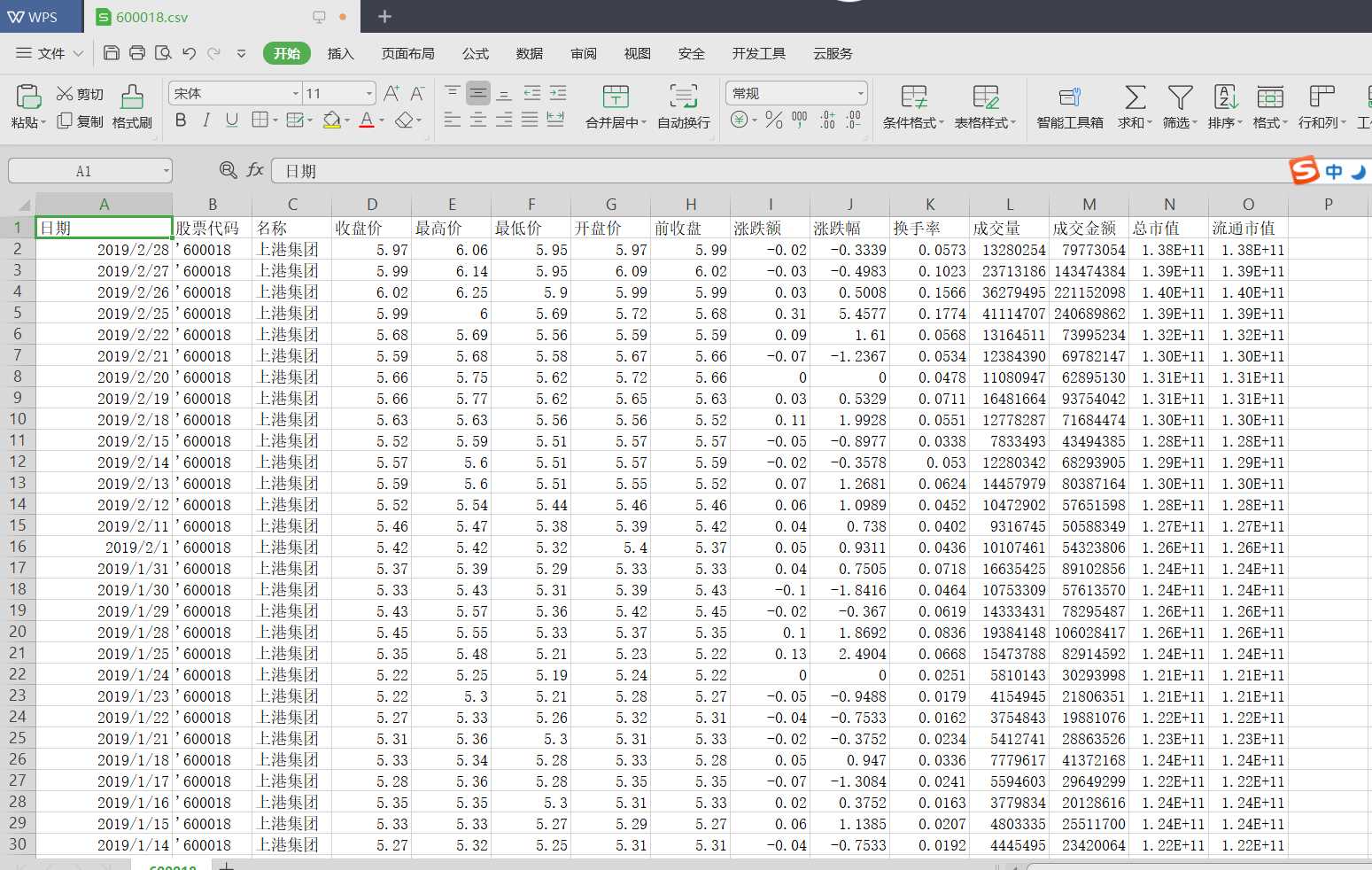Open the red font color A swatch
The height and width of the screenshot is (870, 1372).
point(367,120)
